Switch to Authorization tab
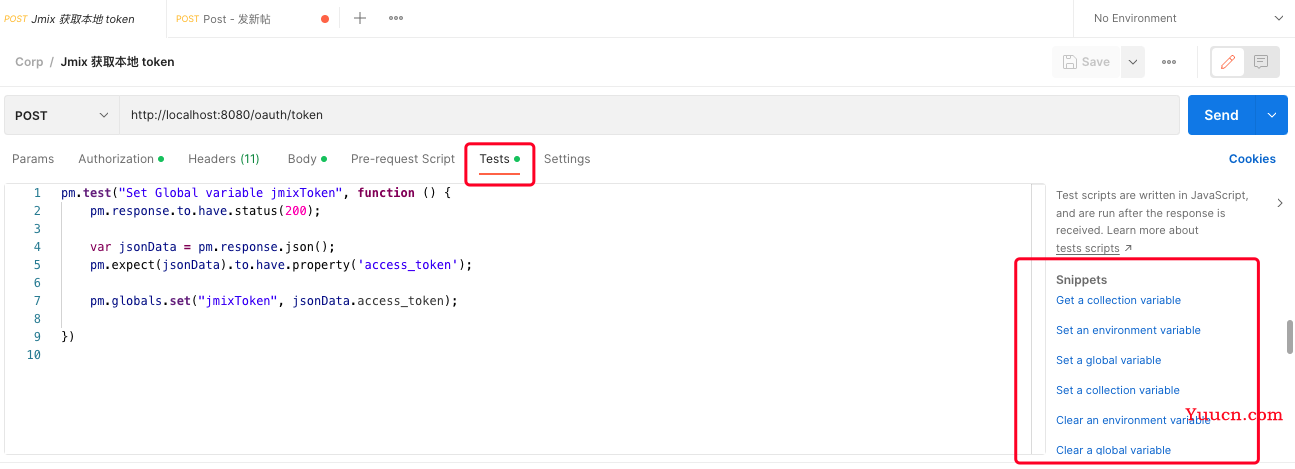 (x=121, y=159)
